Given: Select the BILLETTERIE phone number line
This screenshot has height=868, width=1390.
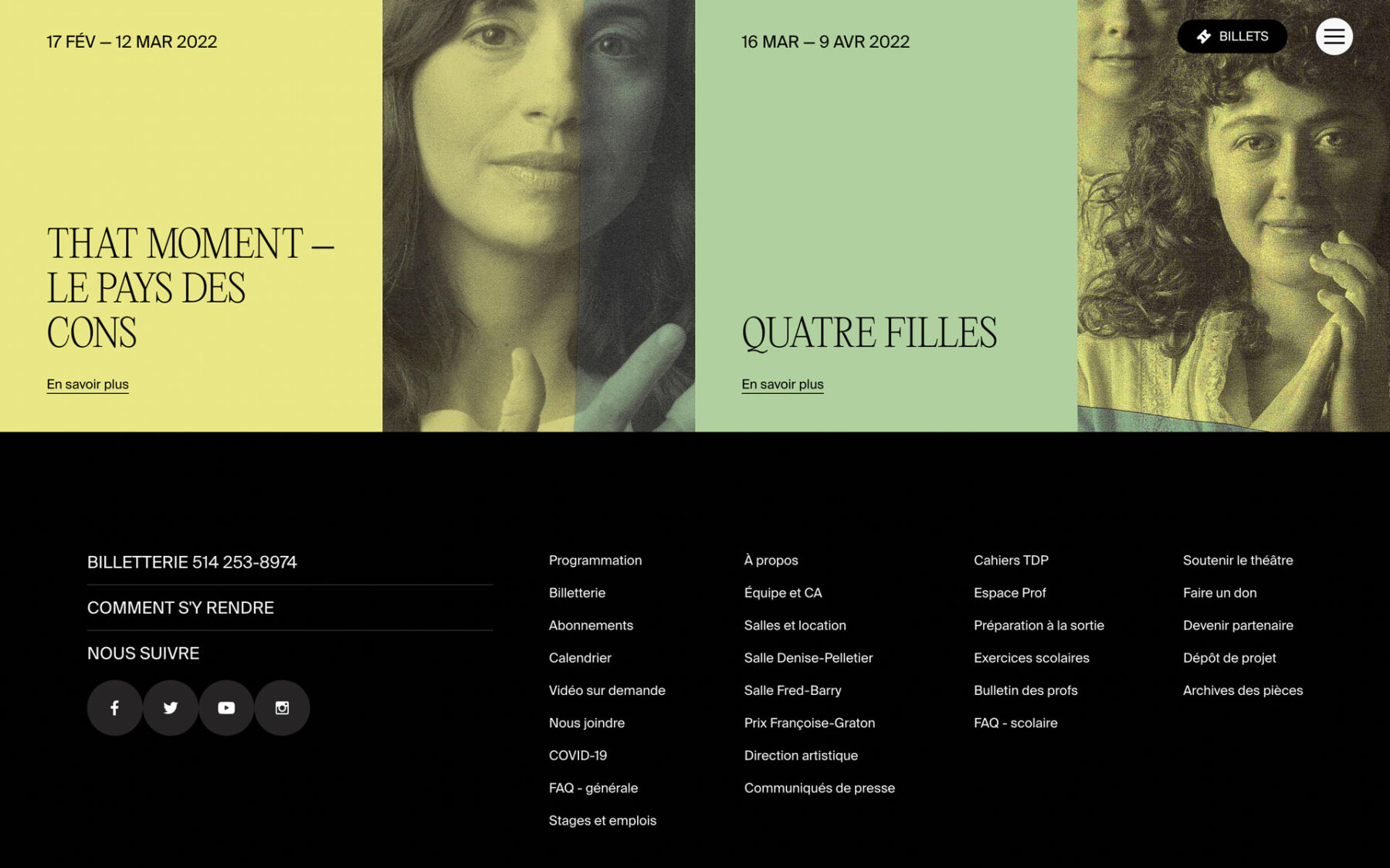Looking at the screenshot, I should click(192, 562).
